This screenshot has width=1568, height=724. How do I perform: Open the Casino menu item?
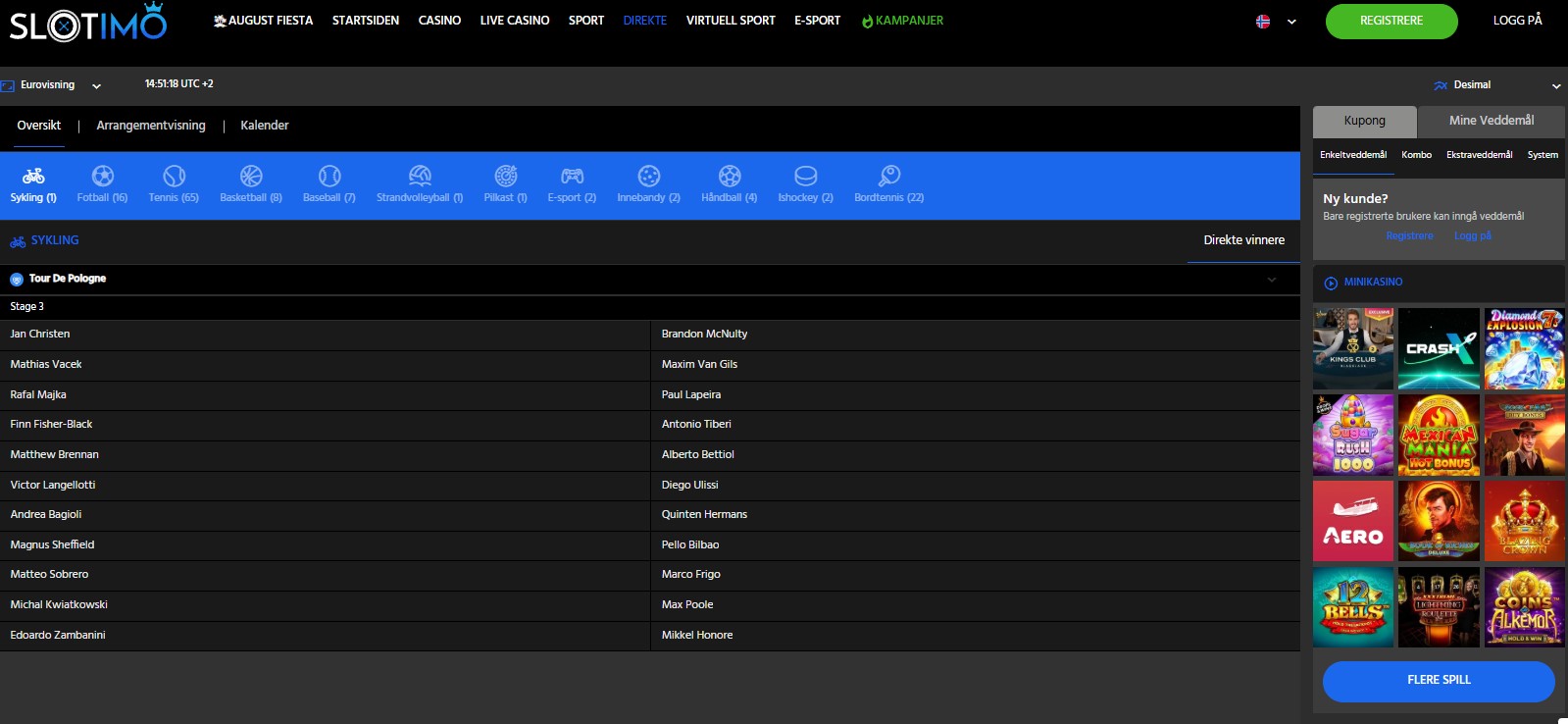click(x=439, y=21)
